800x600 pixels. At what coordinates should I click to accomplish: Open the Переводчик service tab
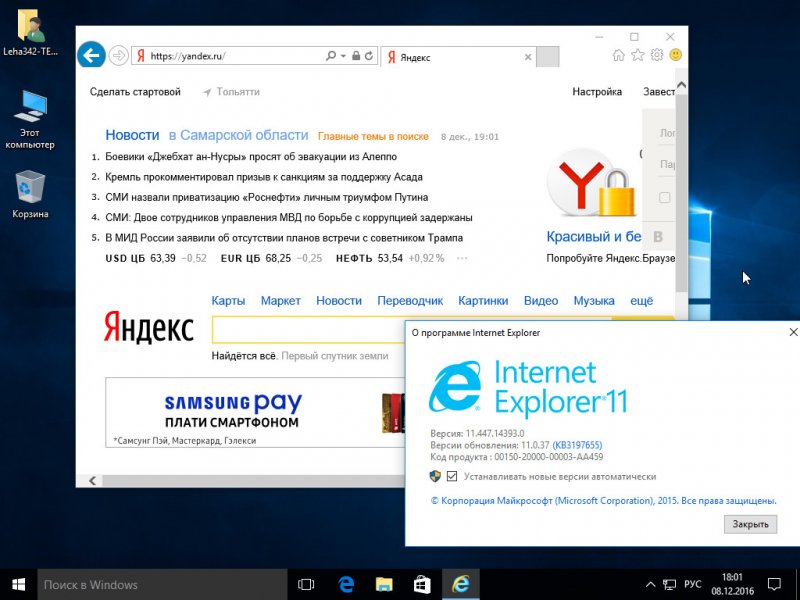[410, 301]
